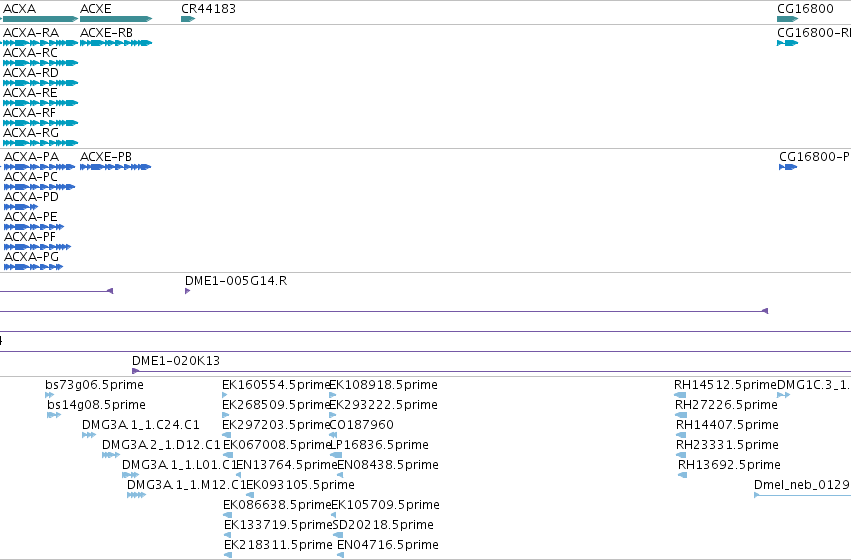The image size is (851, 560).
Task: Select transcript ACXA-RD
Action: 40,83
